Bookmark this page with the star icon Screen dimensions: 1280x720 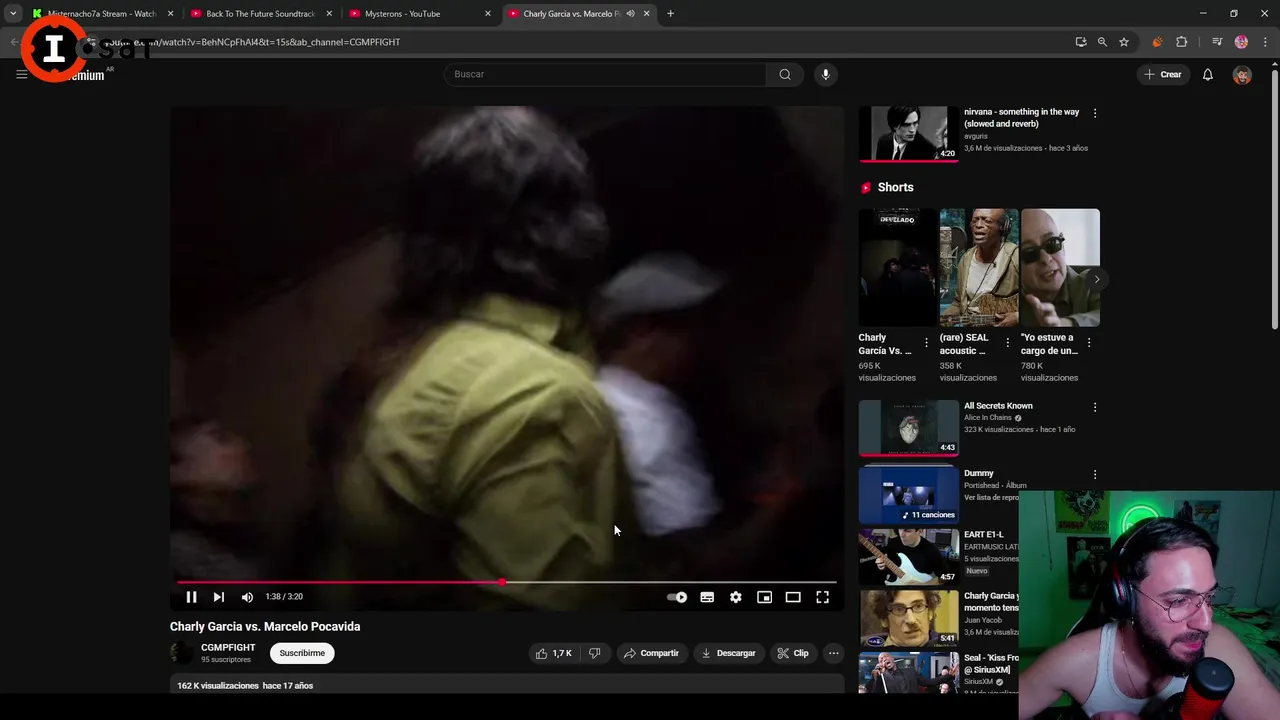point(1124,42)
